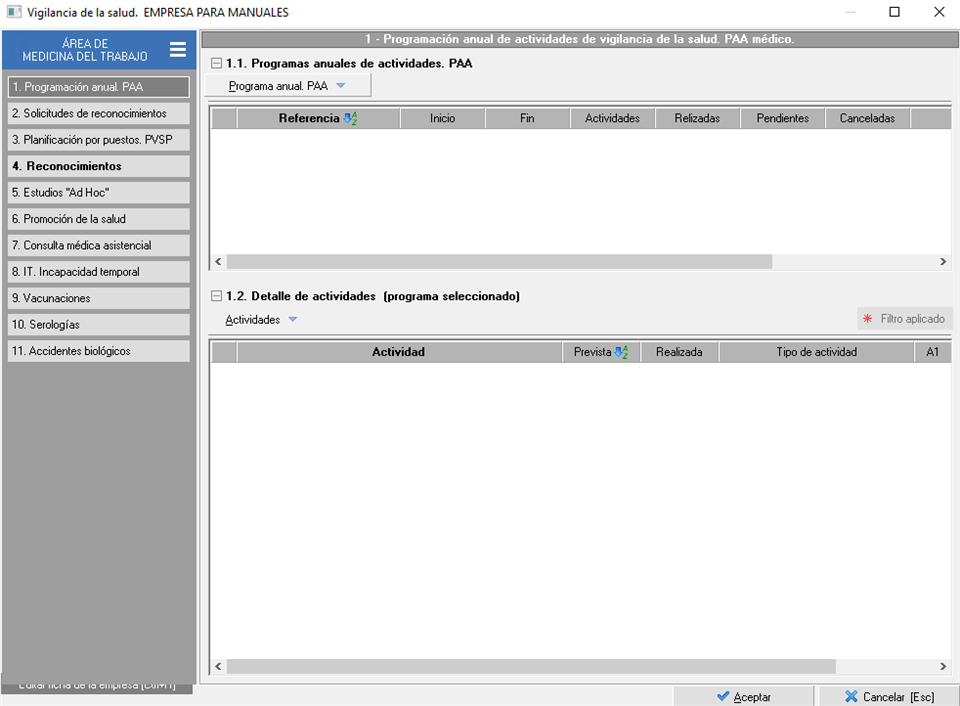Image resolution: width=960 pixels, height=706 pixels.
Task: Open the Actividades dropdown menu
Action: [x=261, y=320]
